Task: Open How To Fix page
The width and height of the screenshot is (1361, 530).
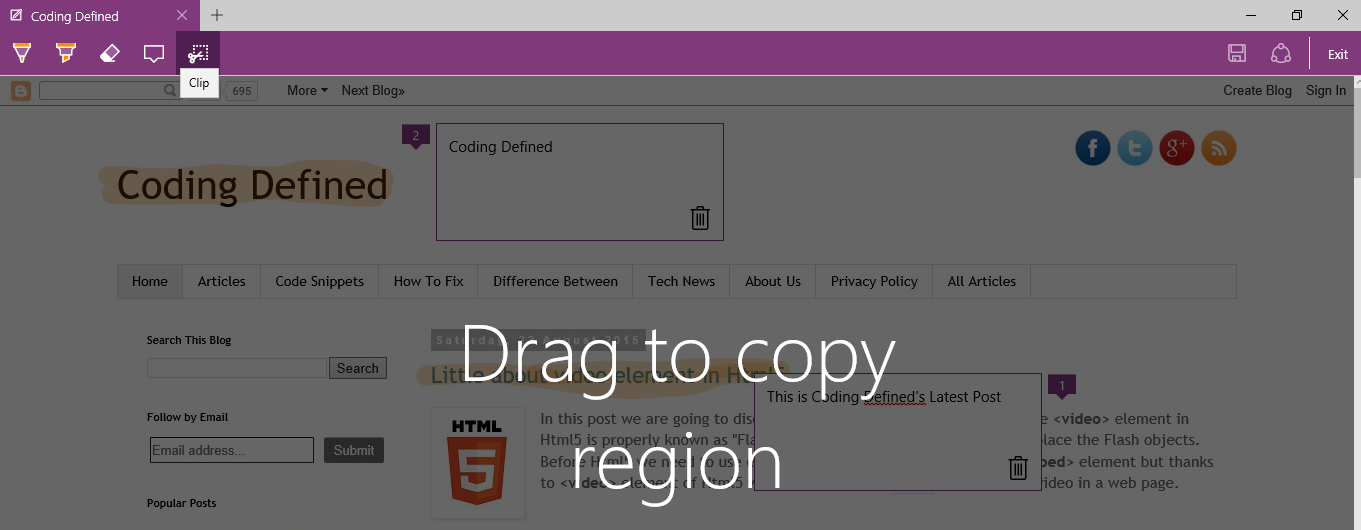Action: click(x=429, y=281)
